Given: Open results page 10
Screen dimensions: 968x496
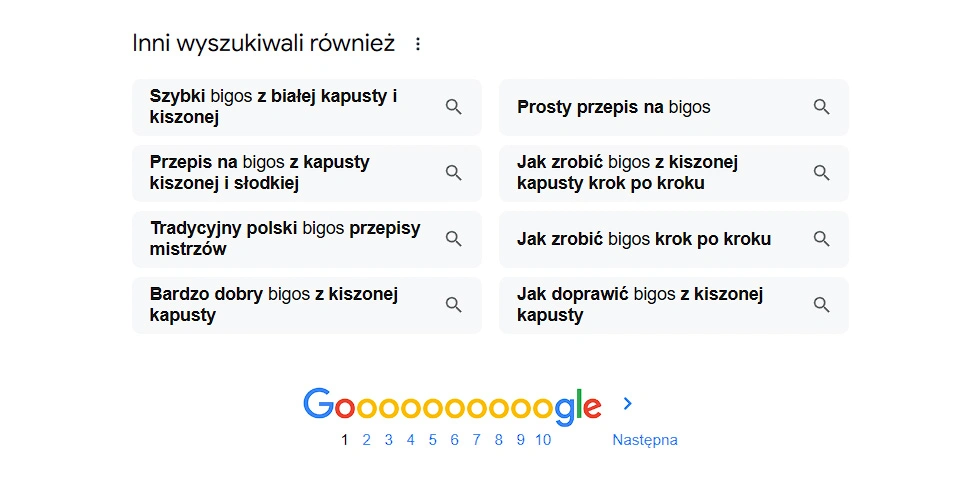Looking at the screenshot, I should (543, 440).
